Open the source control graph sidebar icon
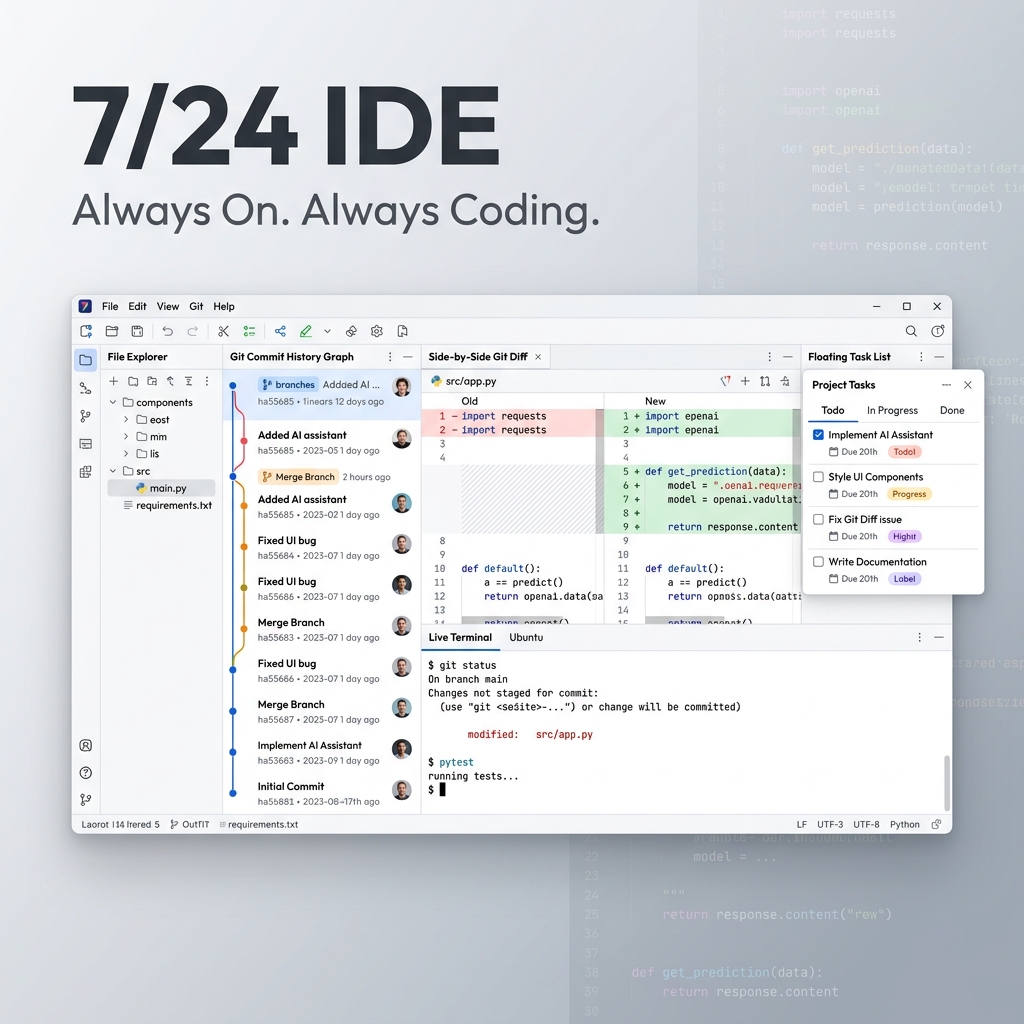The height and width of the screenshot is (1024, 1024). pos(86,388)
